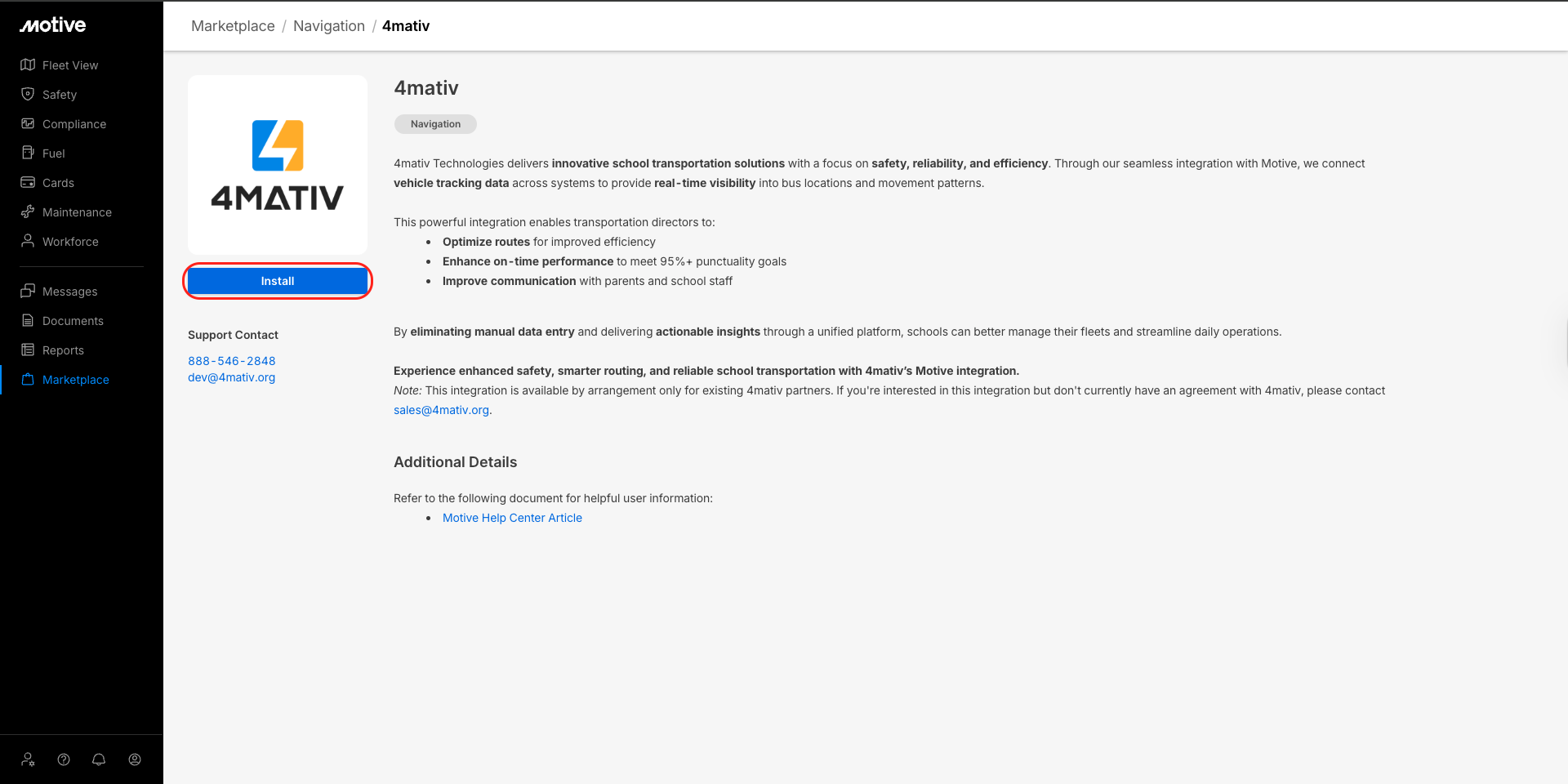
Task: Open the user profile icon
Action: click(x=135, y=759)
